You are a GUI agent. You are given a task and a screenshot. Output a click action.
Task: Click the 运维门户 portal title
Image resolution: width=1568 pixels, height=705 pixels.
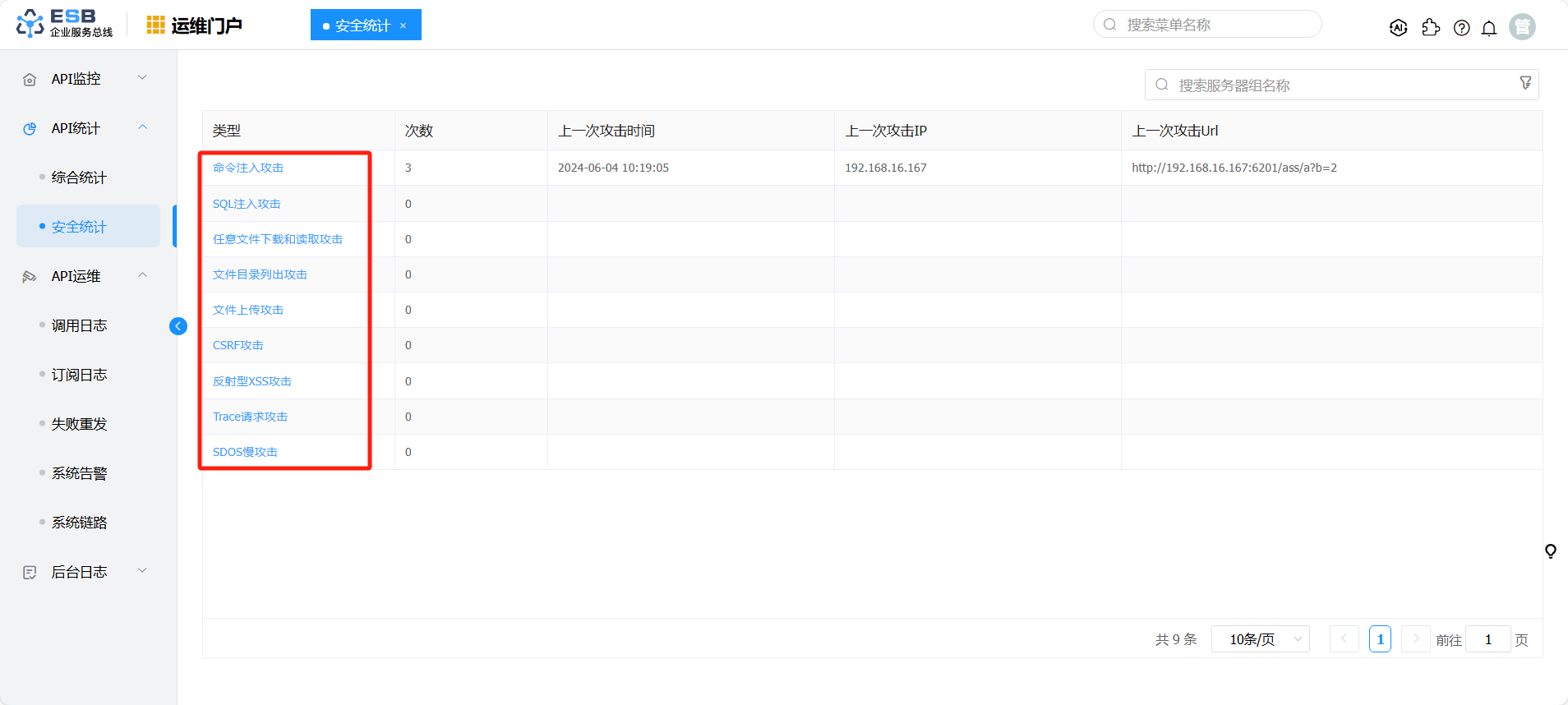pyautogui.click(x=206, y=25)
